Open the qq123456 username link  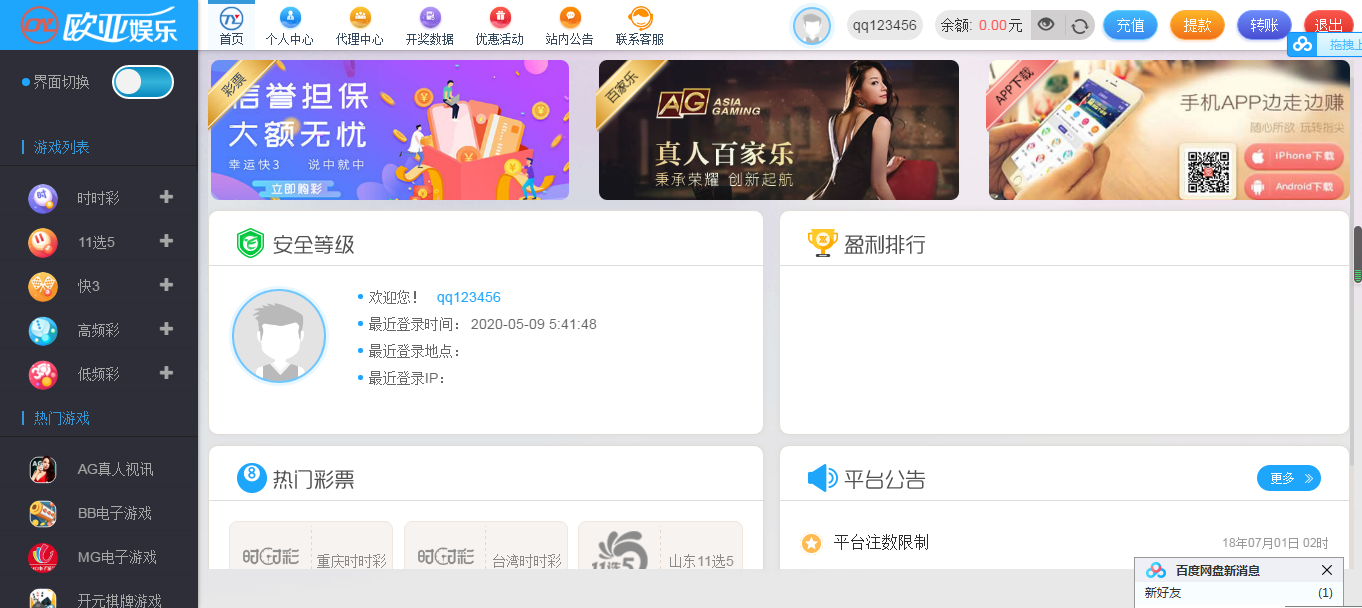885,25
